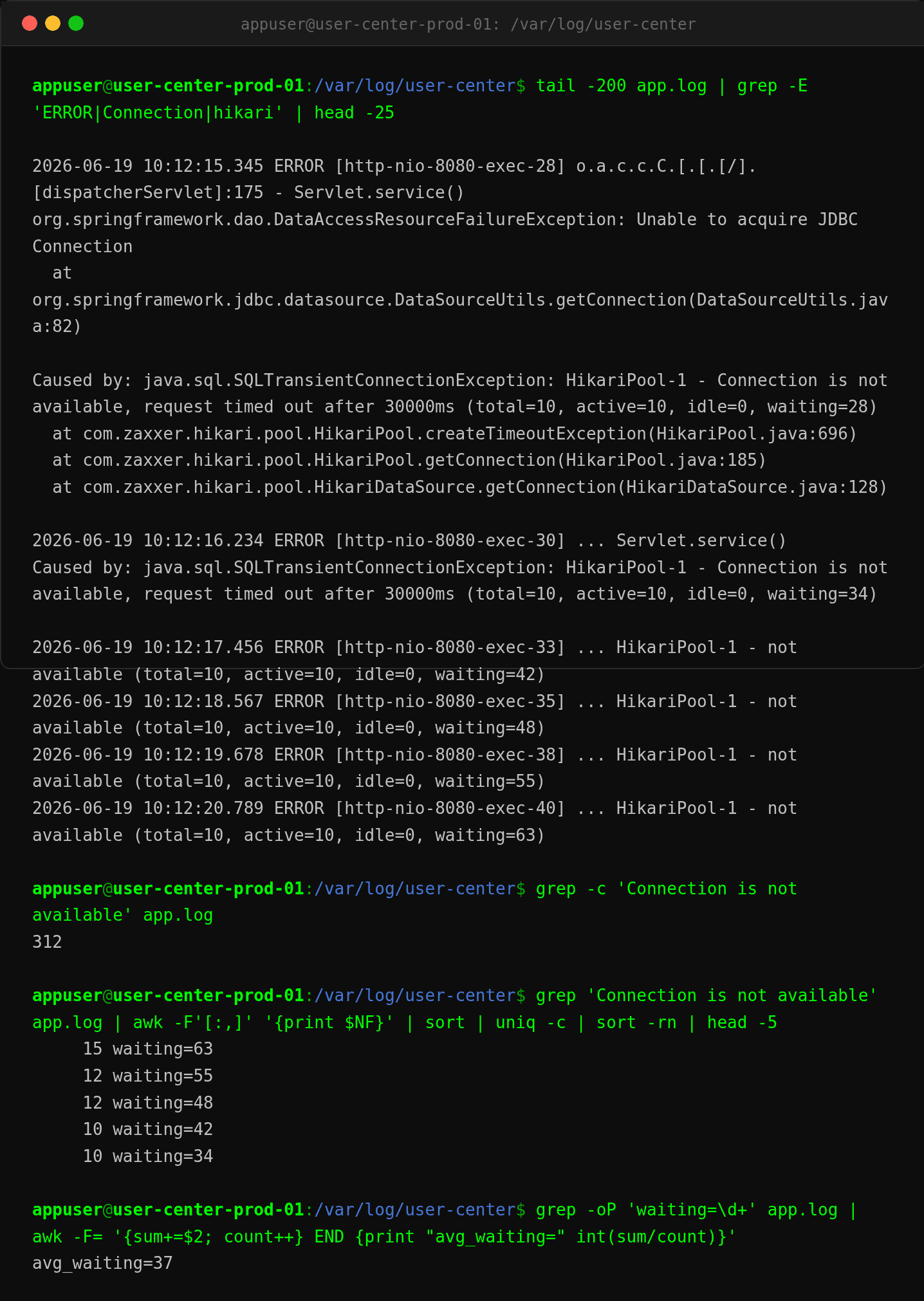Click the red close window button
Image resolution: width=924 pixels, height=1301 pixels.
tap(30, 23)
